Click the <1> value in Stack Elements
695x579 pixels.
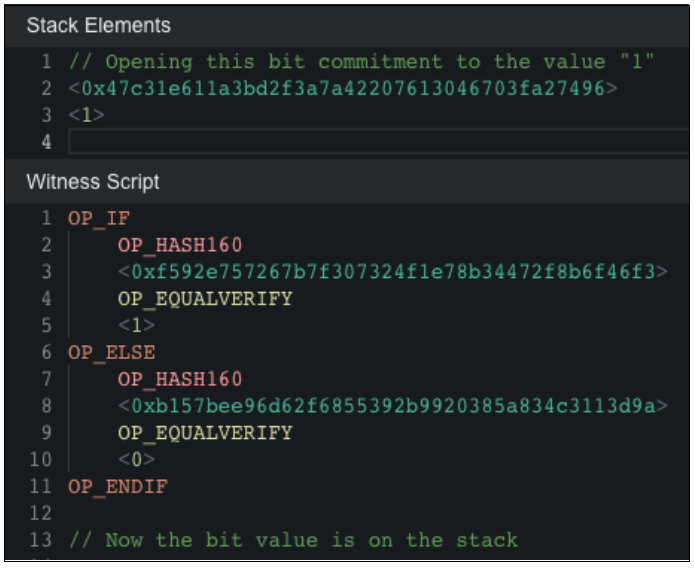click(86, 116)
